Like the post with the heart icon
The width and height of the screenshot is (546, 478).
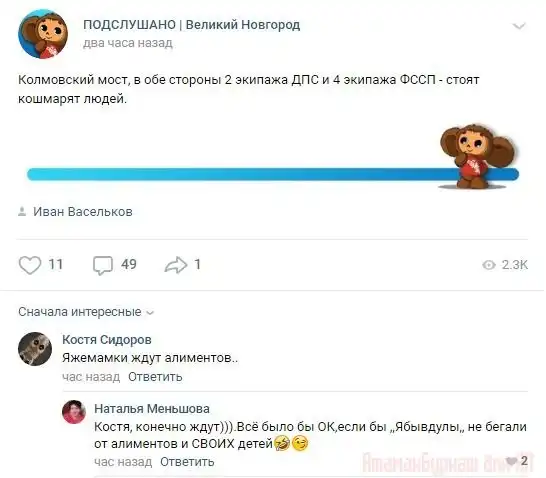(30, 265)
